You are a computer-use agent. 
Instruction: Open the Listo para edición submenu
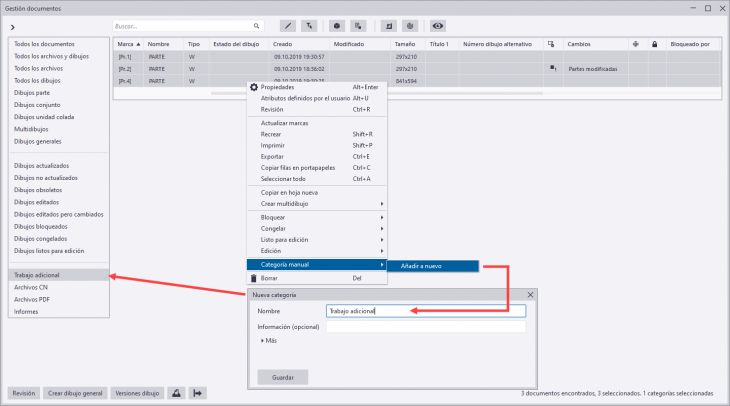coord(317,240)
